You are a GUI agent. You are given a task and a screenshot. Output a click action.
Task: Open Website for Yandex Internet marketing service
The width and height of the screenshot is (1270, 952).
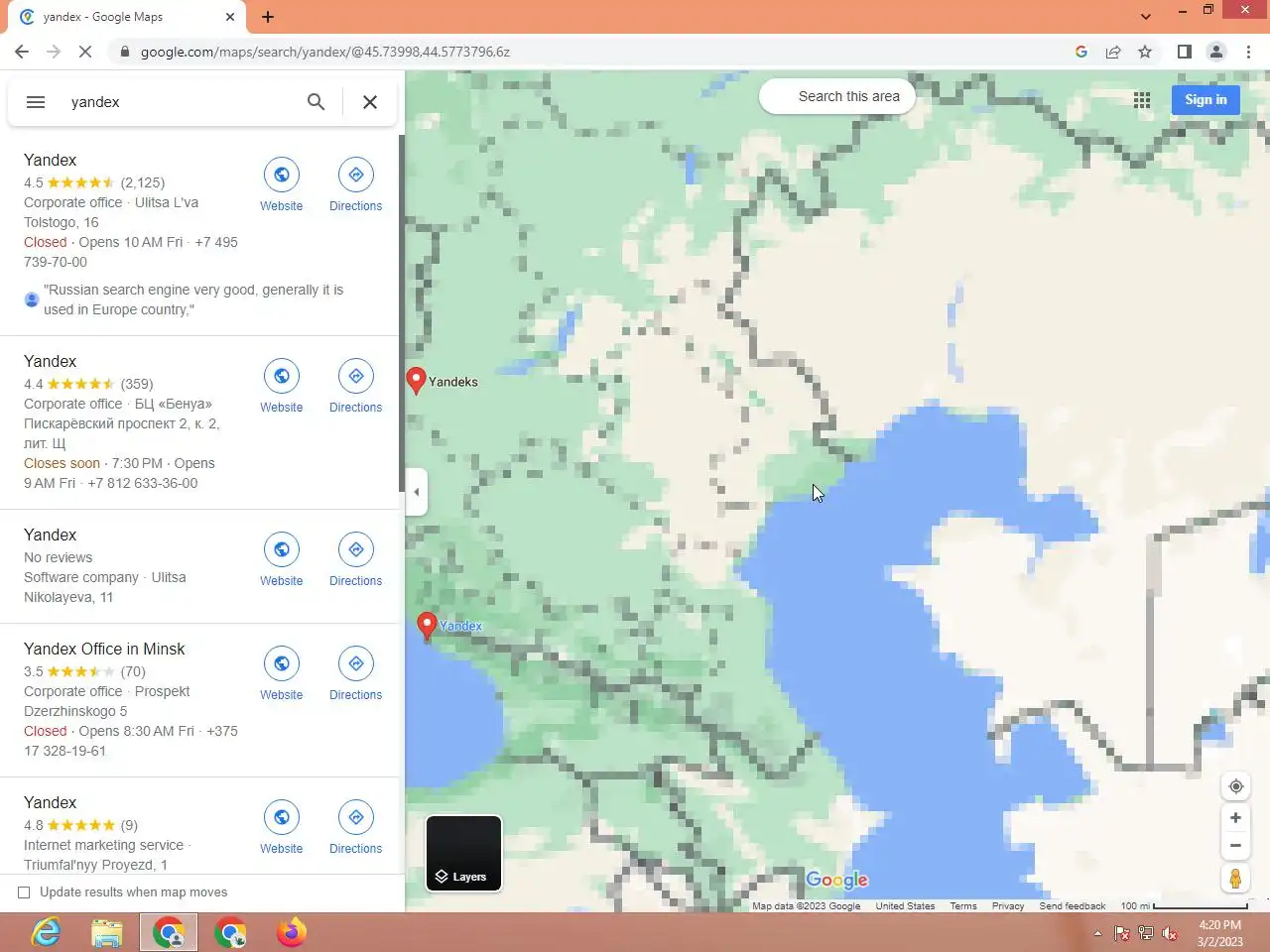[282, 828]
